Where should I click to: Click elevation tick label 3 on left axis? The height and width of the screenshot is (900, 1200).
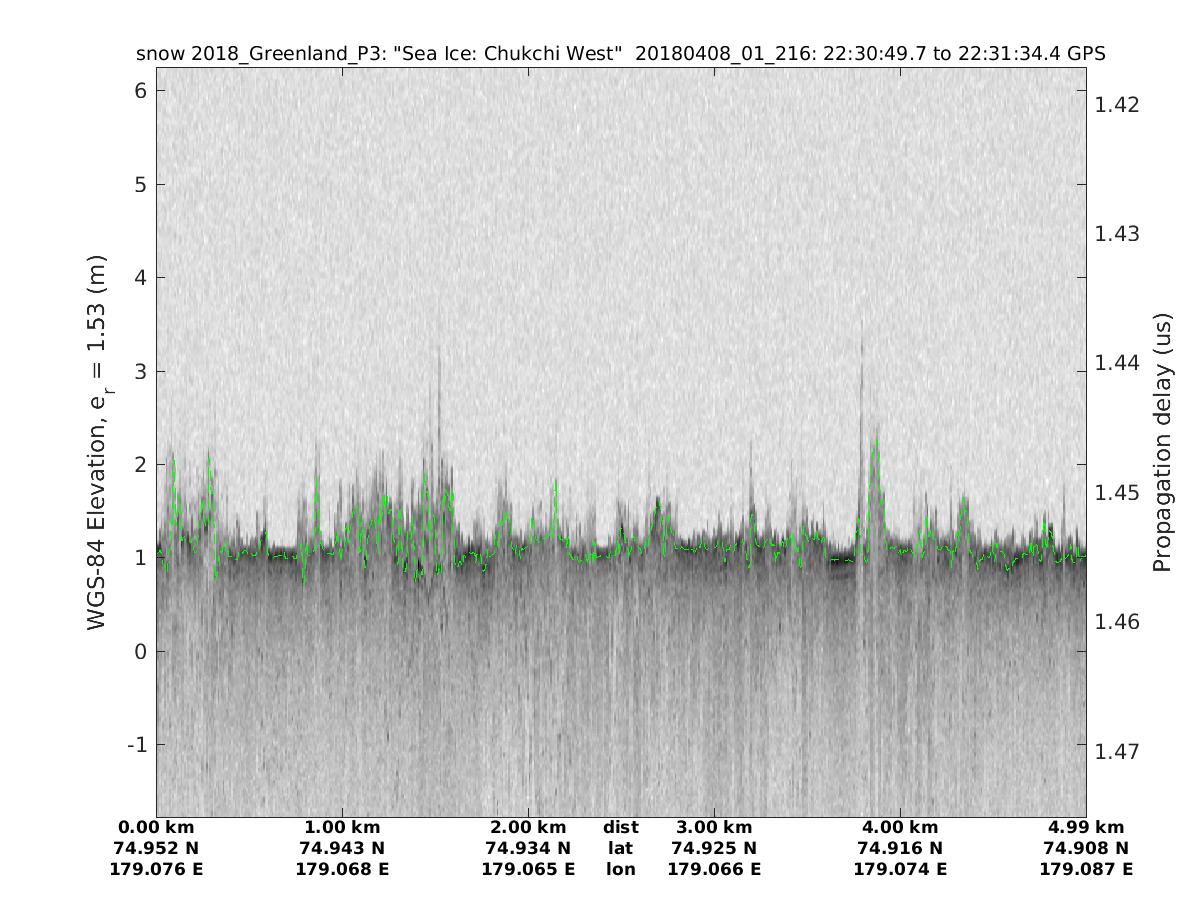pyautogui.click(x=141, y=371)
